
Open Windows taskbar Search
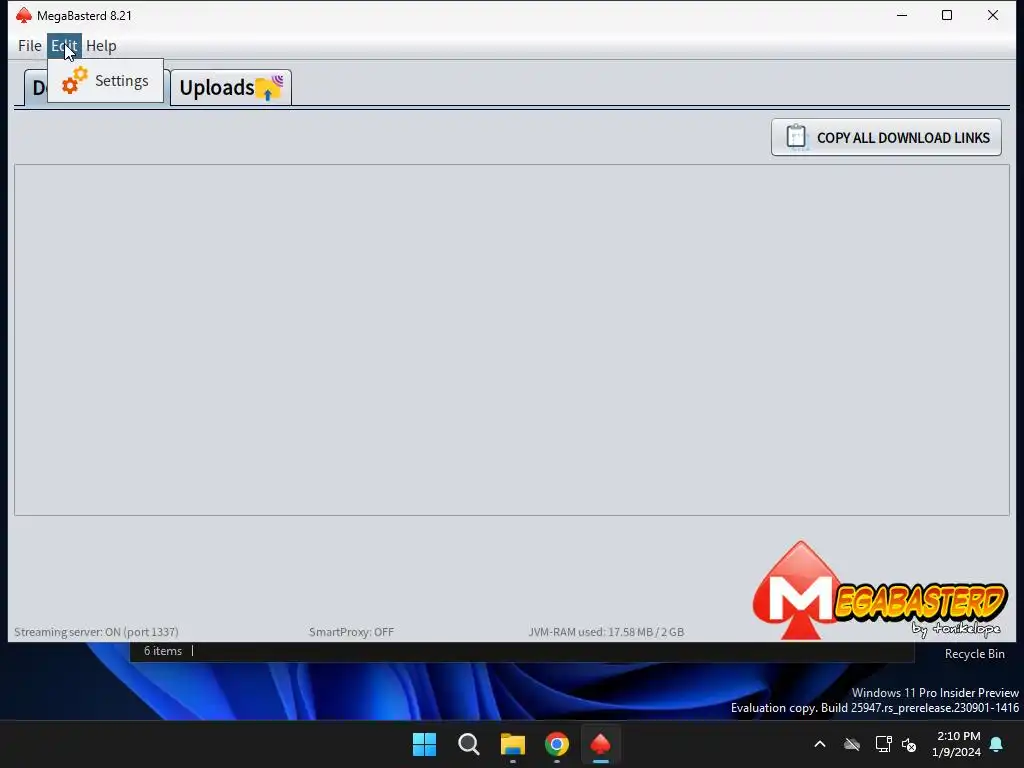pos(468,744)
